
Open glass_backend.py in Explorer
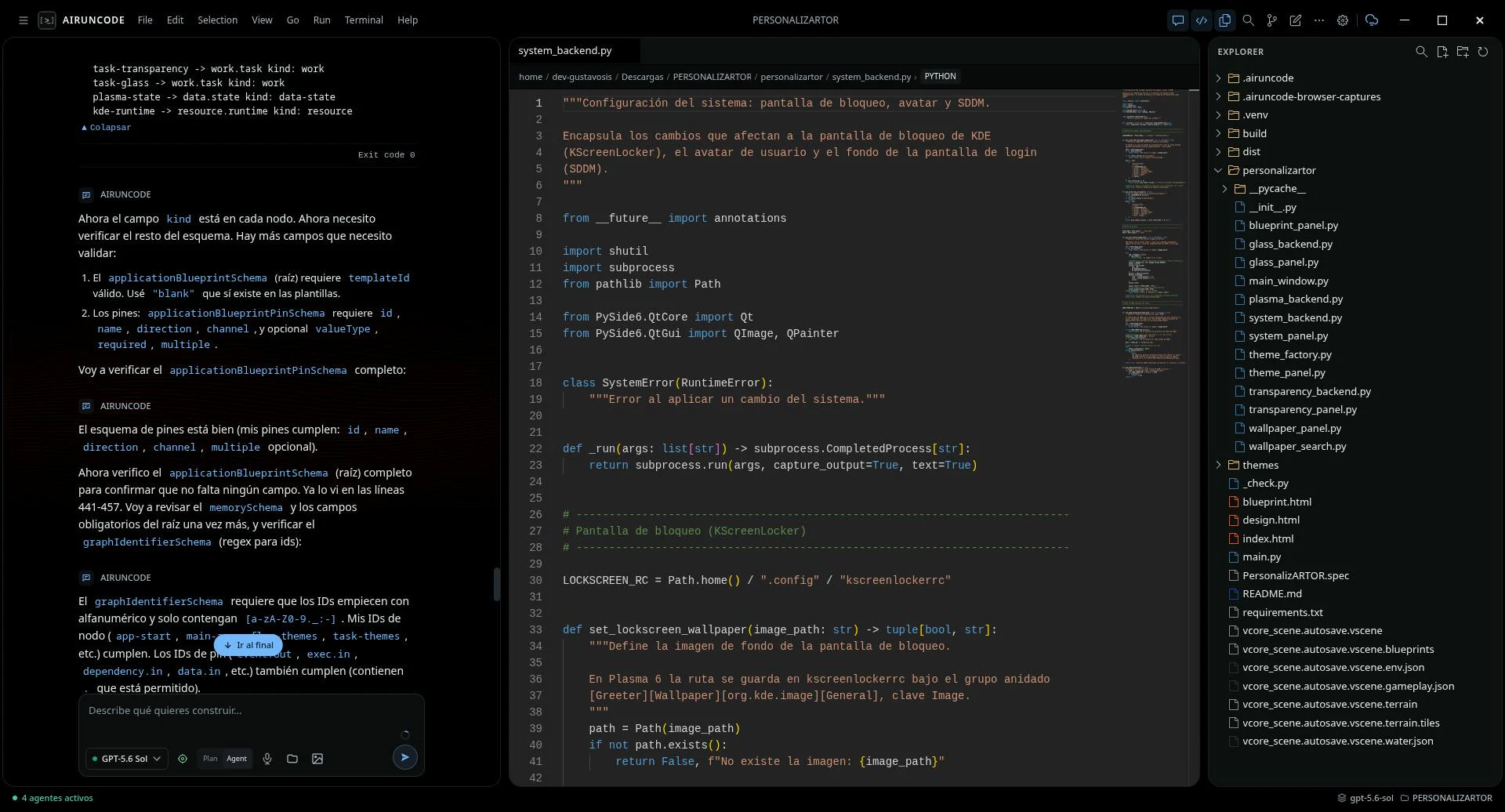(1290, 245)
